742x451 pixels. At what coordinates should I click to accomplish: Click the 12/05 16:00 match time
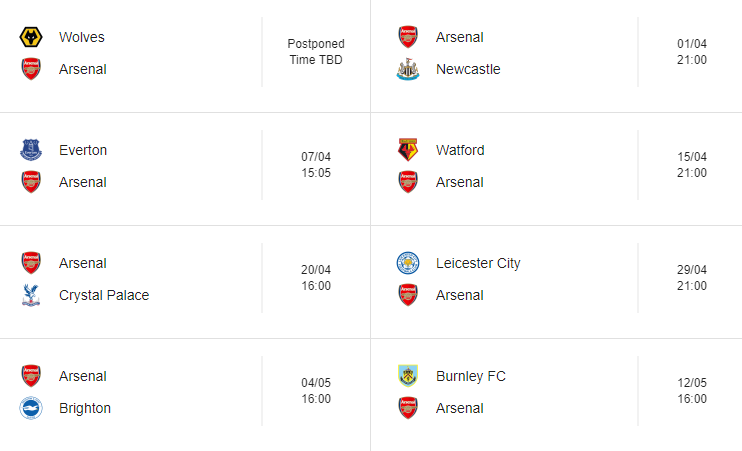click(x=692, y=391)
